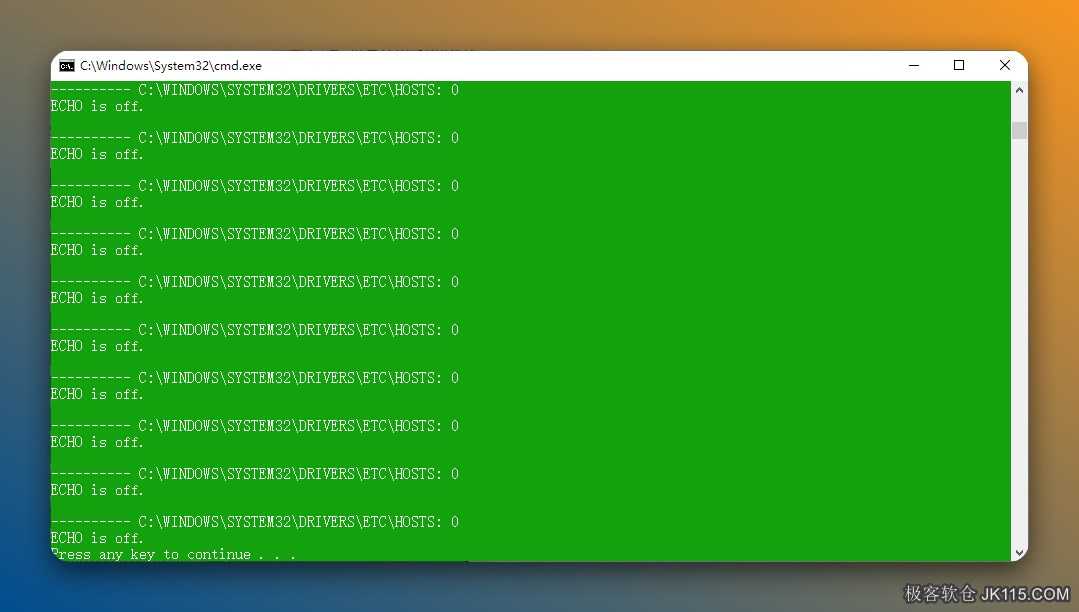Click the 'Press any key to continue' text
This screenshot has width=1079, height=612.
coord(173,554)
